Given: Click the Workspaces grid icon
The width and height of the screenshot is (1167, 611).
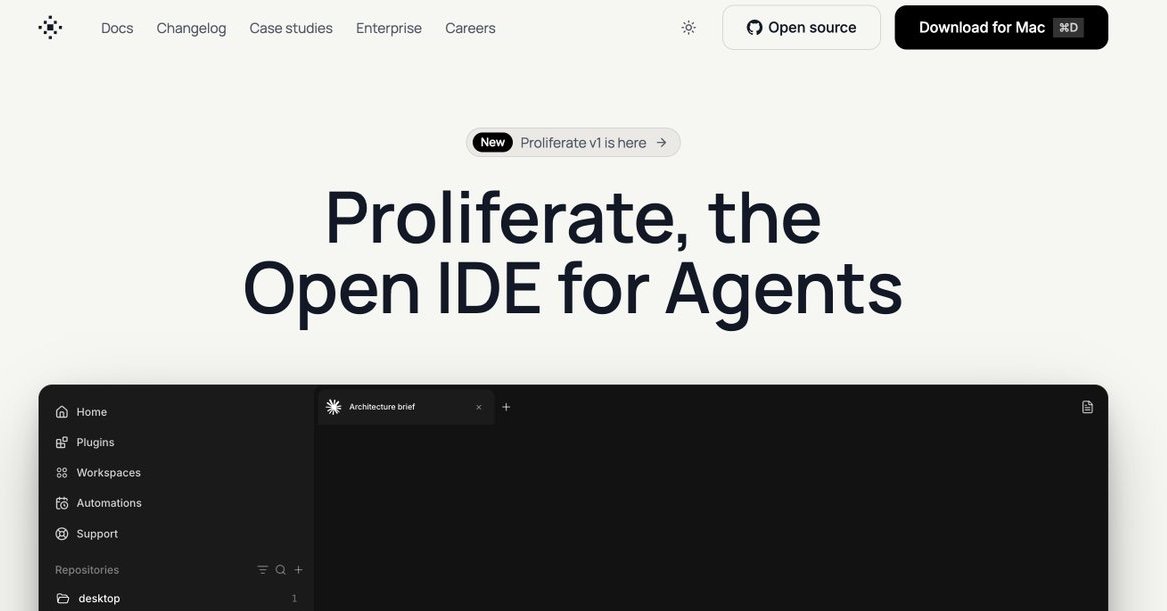Looking at the screenshot, I should (62, 473).
